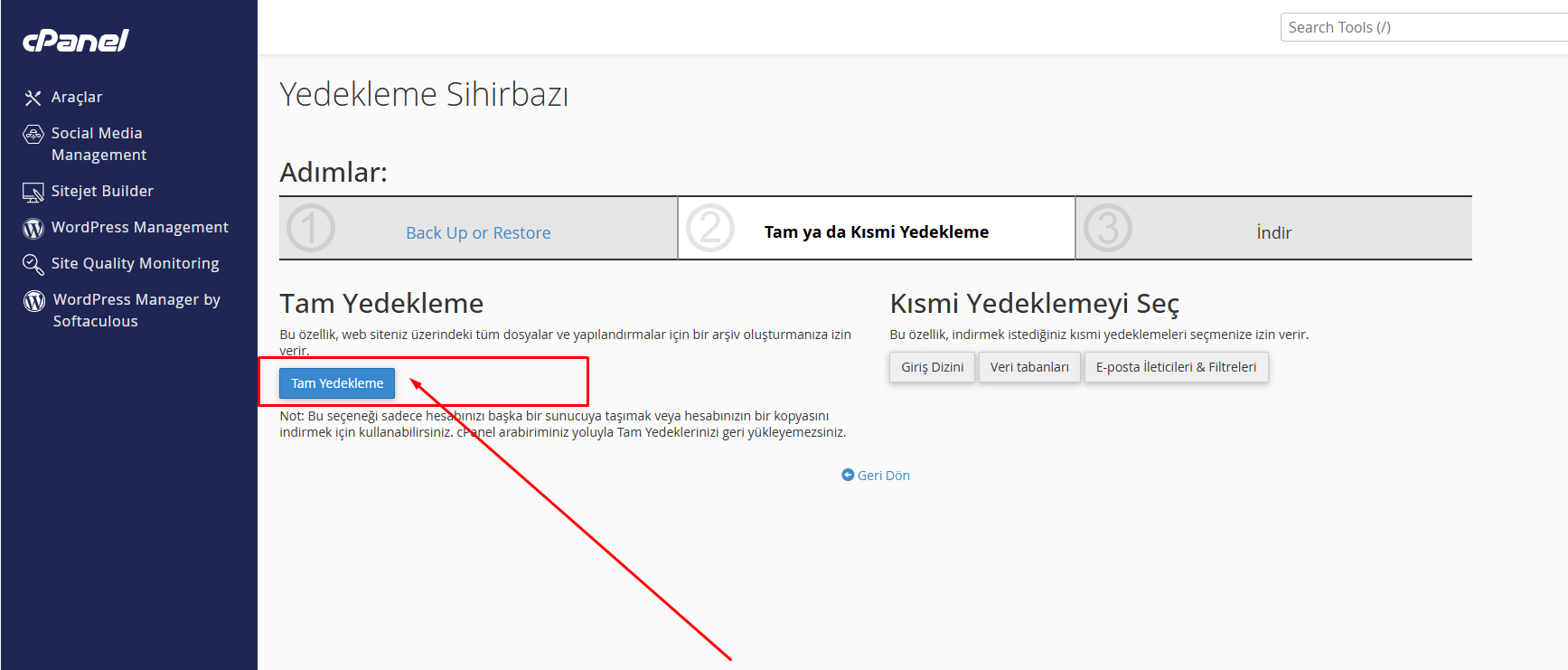Click E-posta İleticileri & Filtreleri button
Viewport: 1568px width, 670px height.
coord(1177,367)
